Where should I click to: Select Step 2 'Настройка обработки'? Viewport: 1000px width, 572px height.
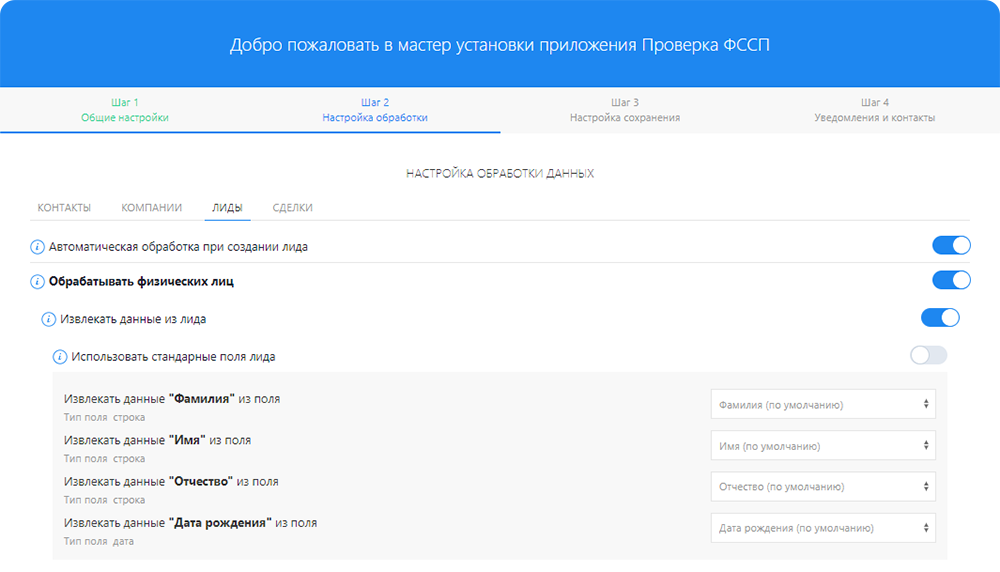[x=375, y=110]
